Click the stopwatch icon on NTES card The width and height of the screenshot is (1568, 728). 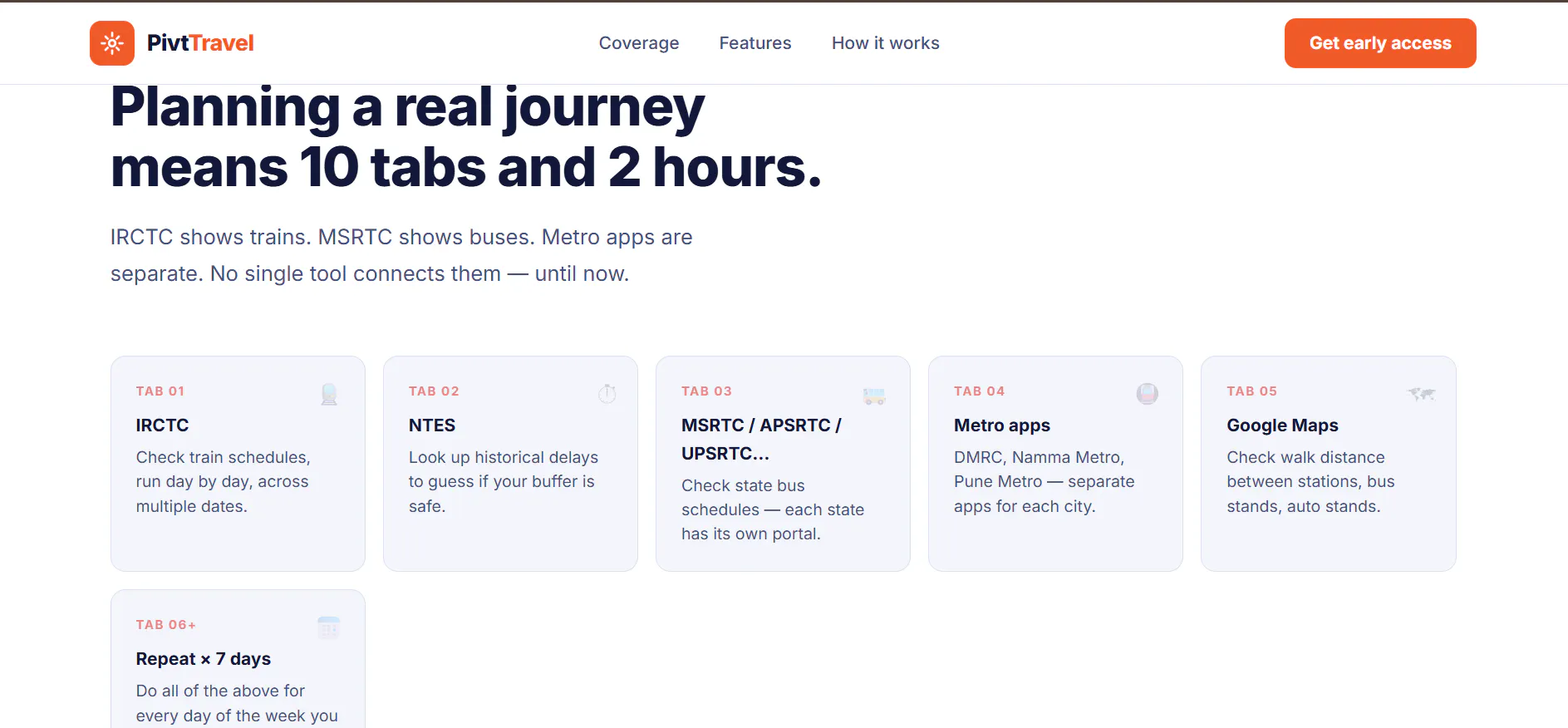point(607,394)
